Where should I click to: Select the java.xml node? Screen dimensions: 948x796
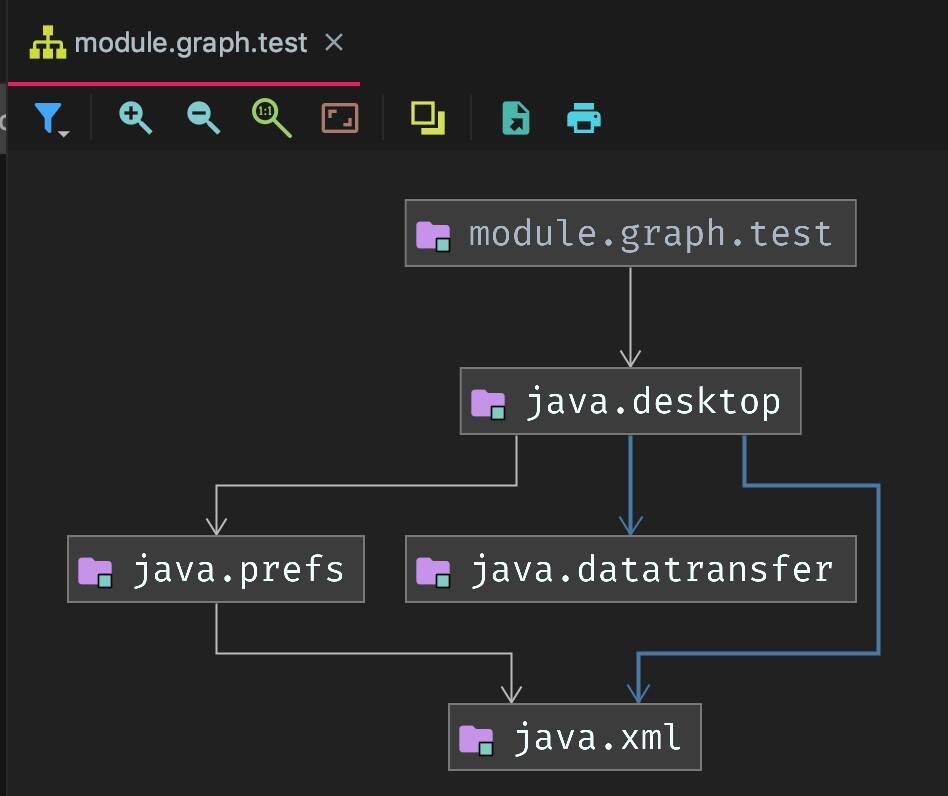coord(575,737)
